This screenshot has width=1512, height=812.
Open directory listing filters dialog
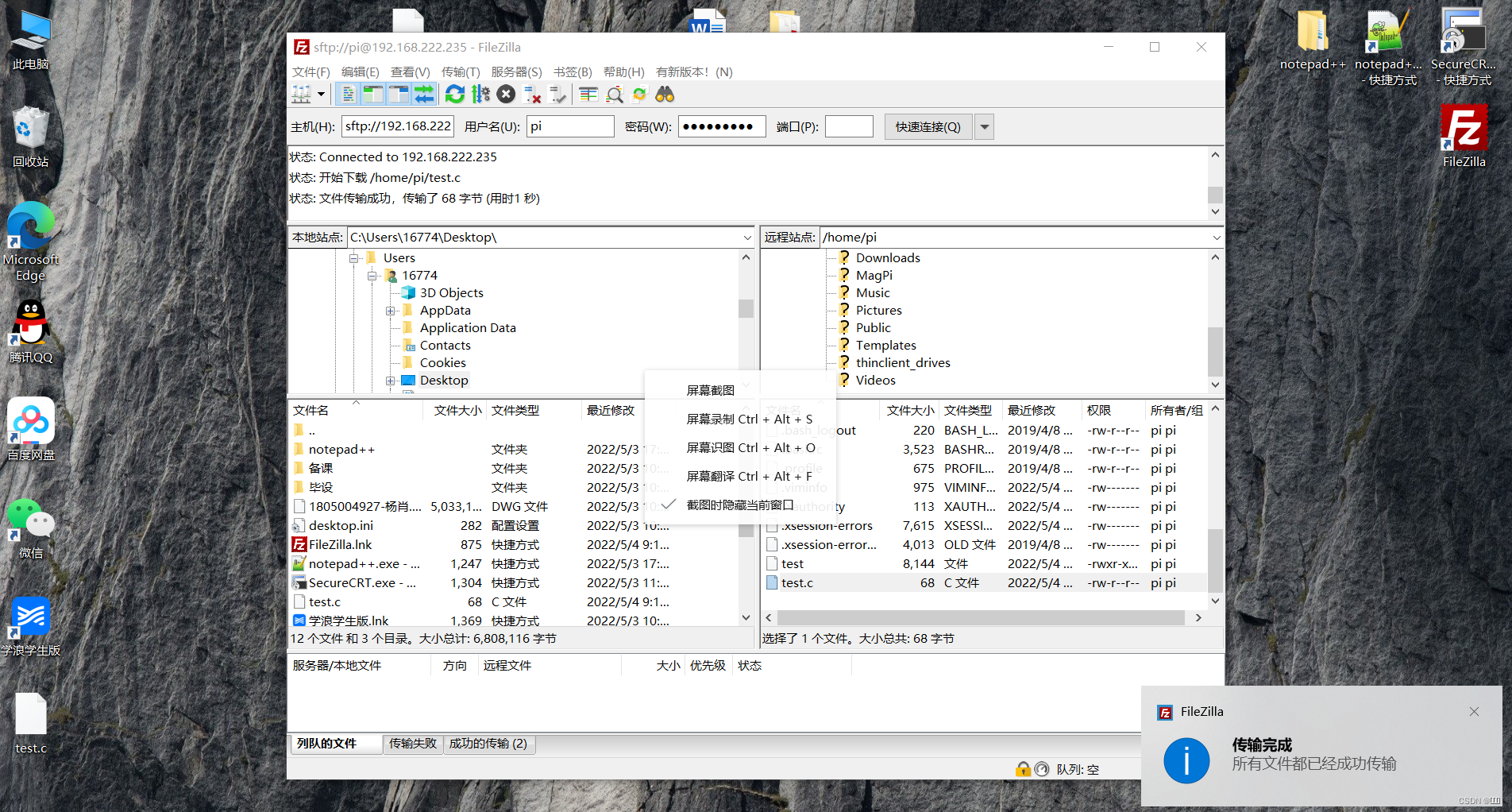[x=588, y=95]
